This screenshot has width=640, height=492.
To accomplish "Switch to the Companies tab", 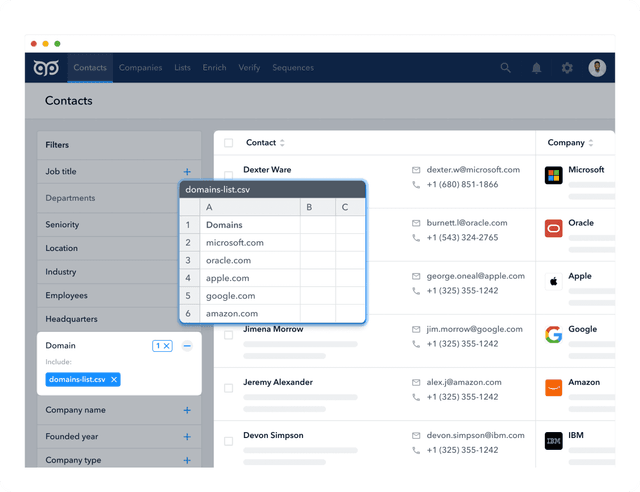I will [x=140, y=68].
